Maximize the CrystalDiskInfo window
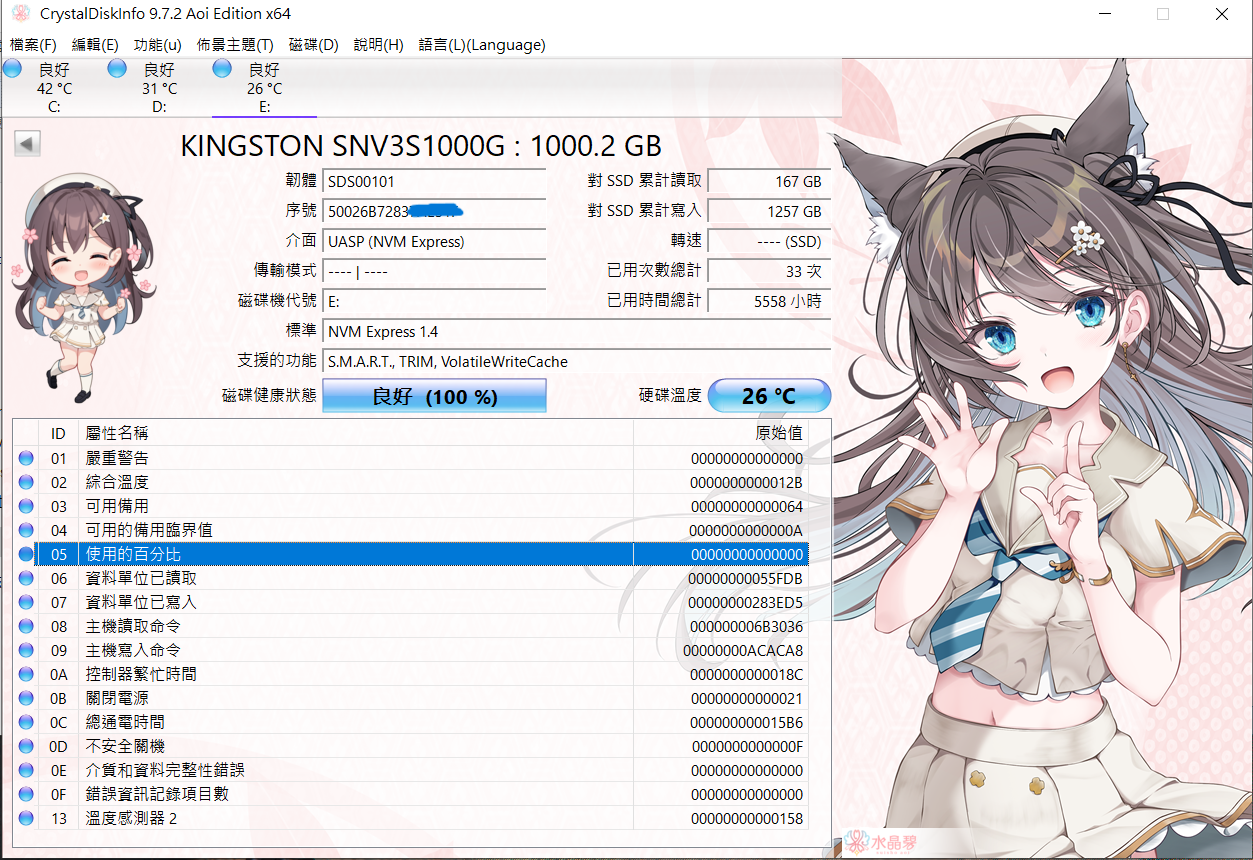The width and height of the screenshot is (1253, 860). (1163, 14)
